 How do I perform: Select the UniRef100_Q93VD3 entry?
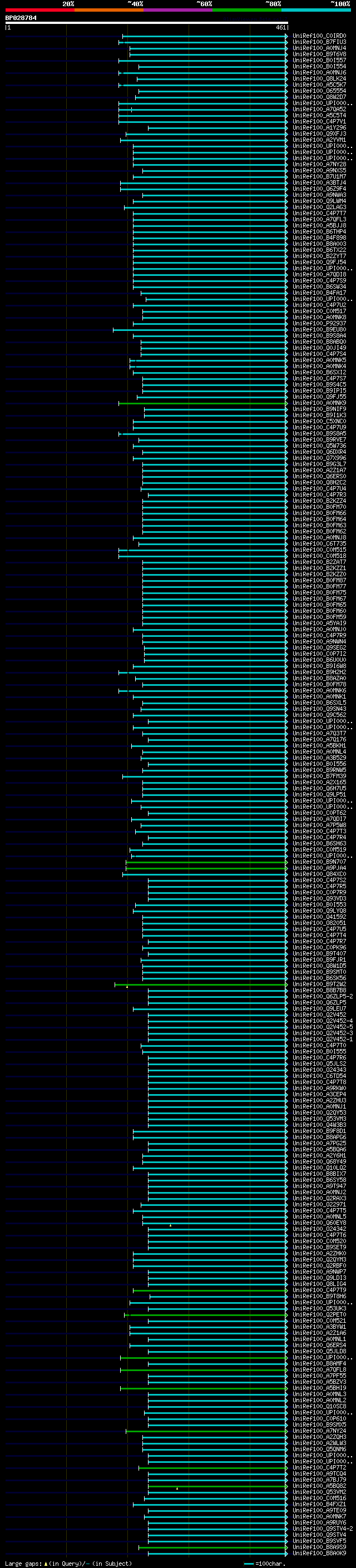(x=319, y=898)
